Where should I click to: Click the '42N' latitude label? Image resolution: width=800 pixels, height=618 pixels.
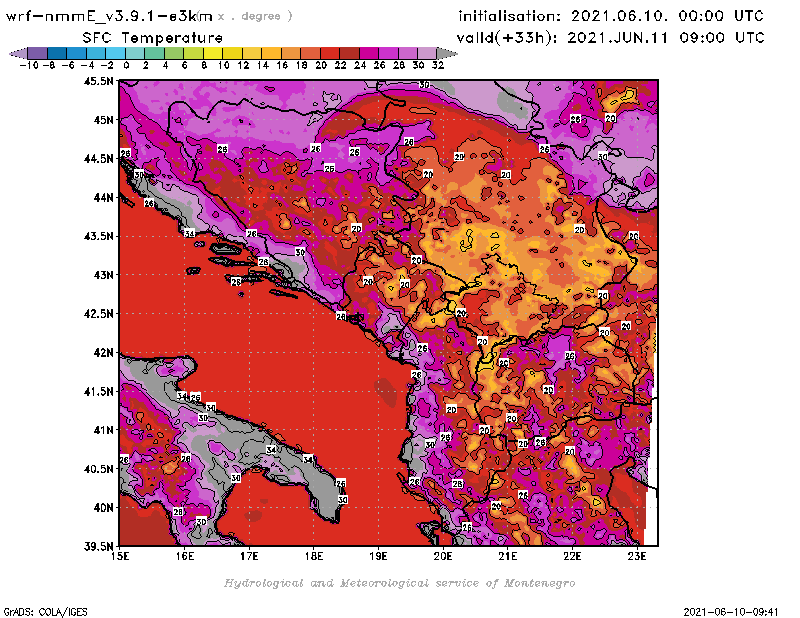(103, 353)
